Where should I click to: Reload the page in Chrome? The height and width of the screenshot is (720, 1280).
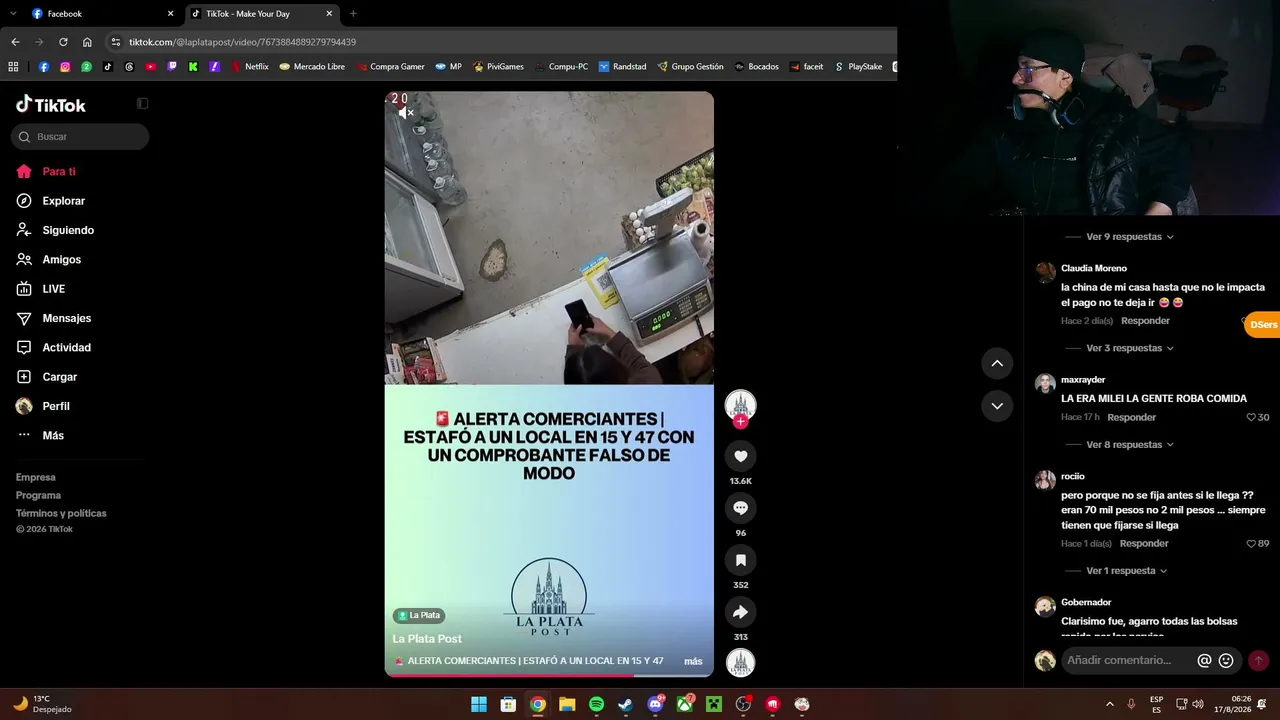[x=63, y=42]
